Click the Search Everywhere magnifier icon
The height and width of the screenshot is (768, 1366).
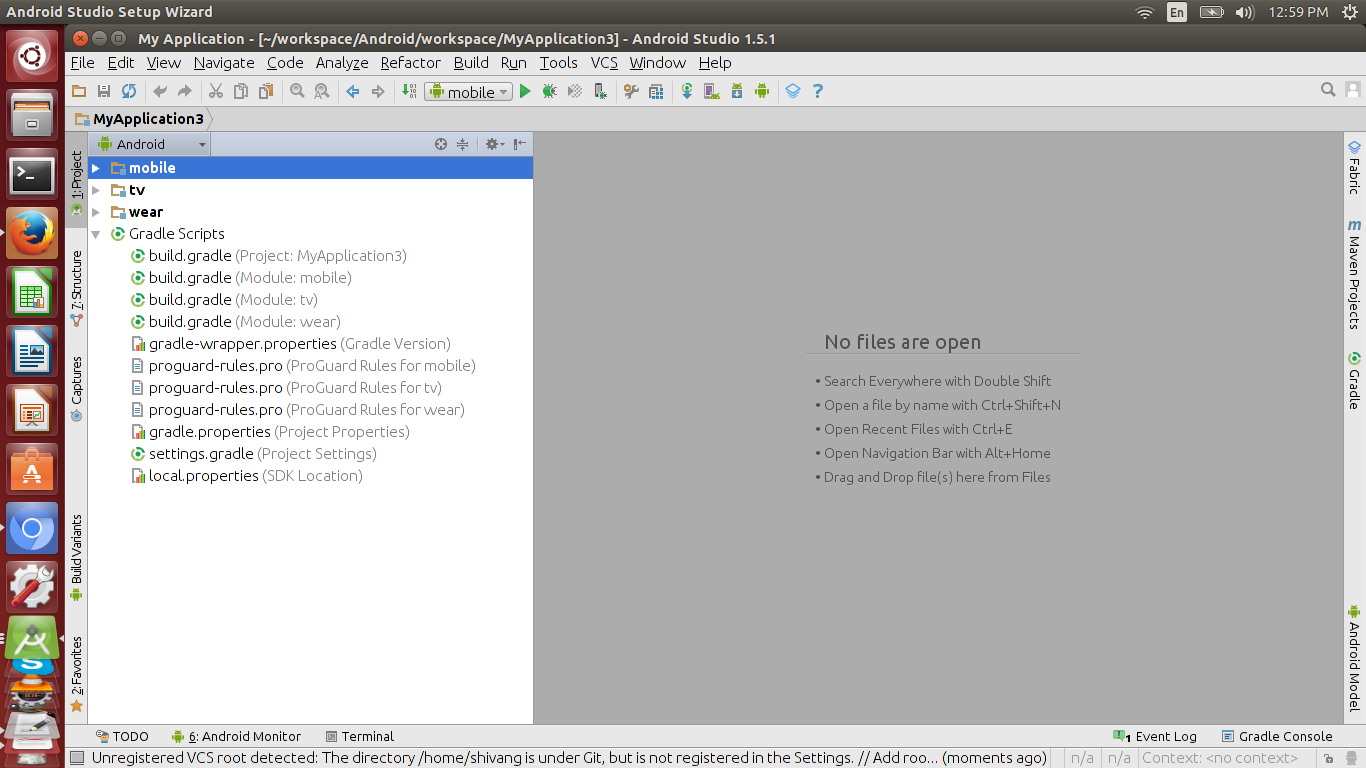pos(1328,90)
